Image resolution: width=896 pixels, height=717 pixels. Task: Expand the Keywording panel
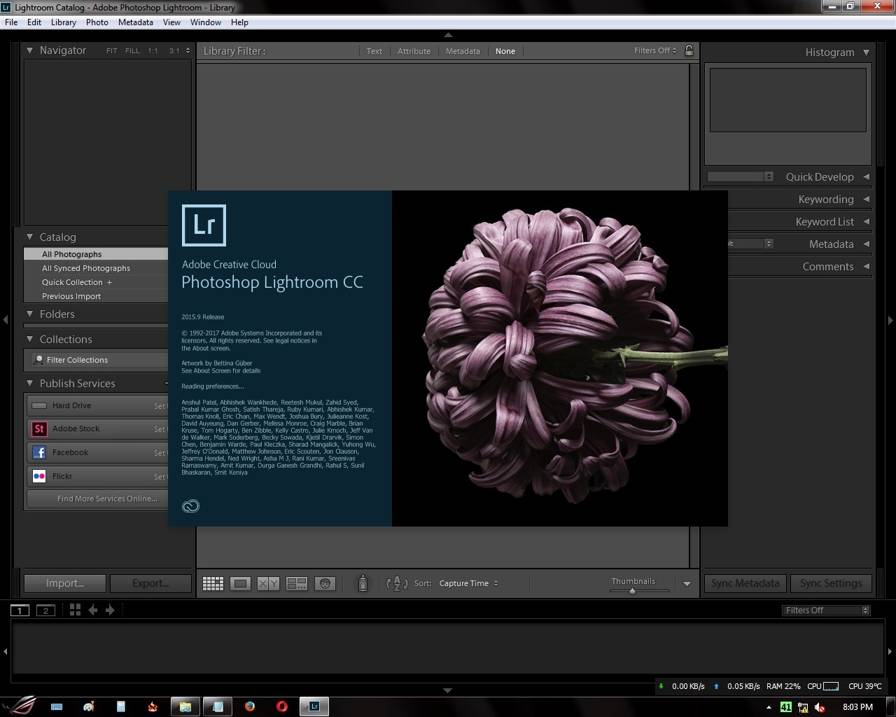(825, 199)
